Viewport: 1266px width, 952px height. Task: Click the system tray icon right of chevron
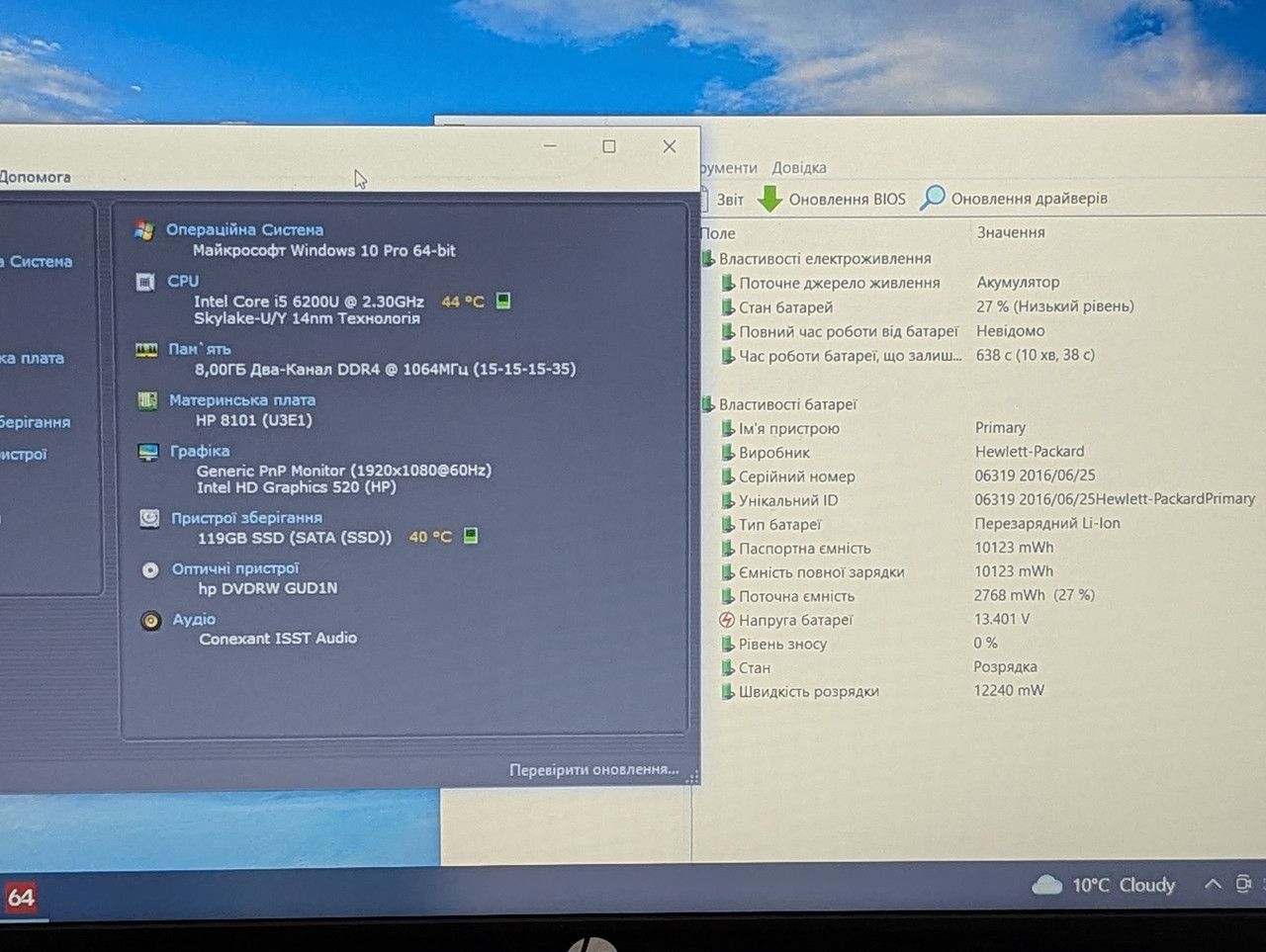pyautogui.click(x=1243, y=884)
